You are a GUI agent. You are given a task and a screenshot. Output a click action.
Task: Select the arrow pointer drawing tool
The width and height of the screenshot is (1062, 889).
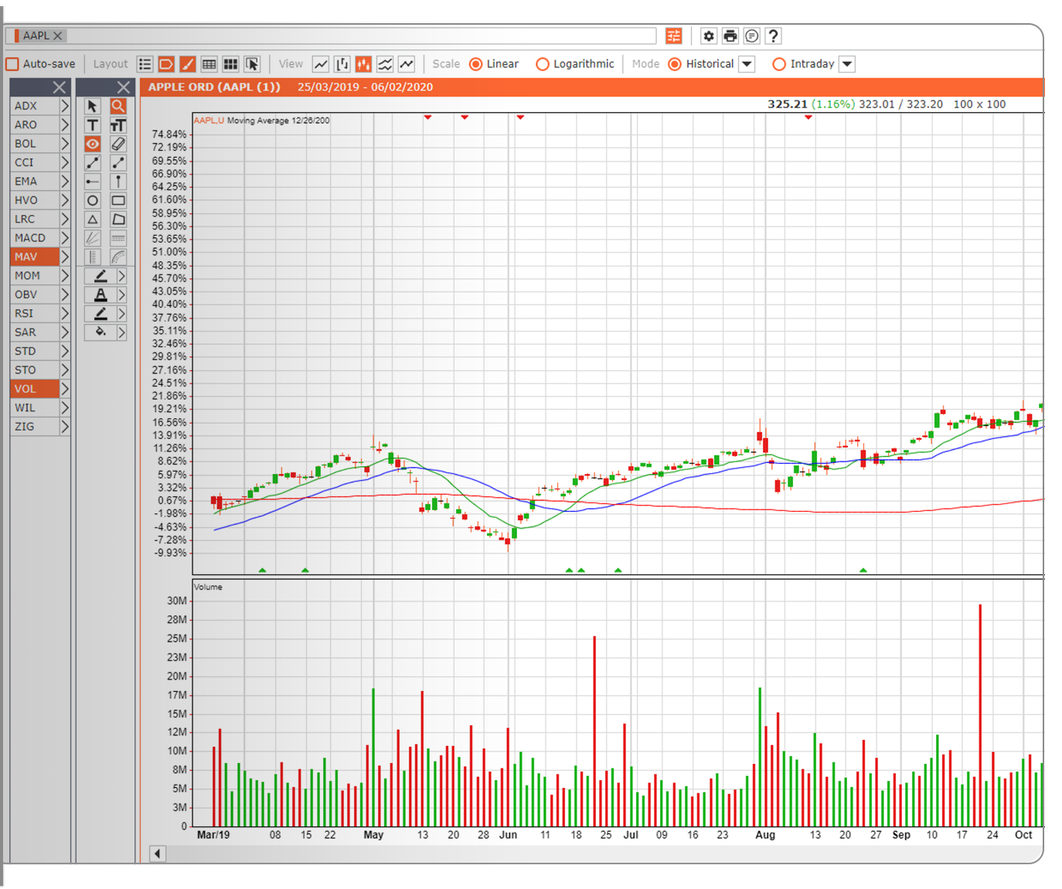93,106
